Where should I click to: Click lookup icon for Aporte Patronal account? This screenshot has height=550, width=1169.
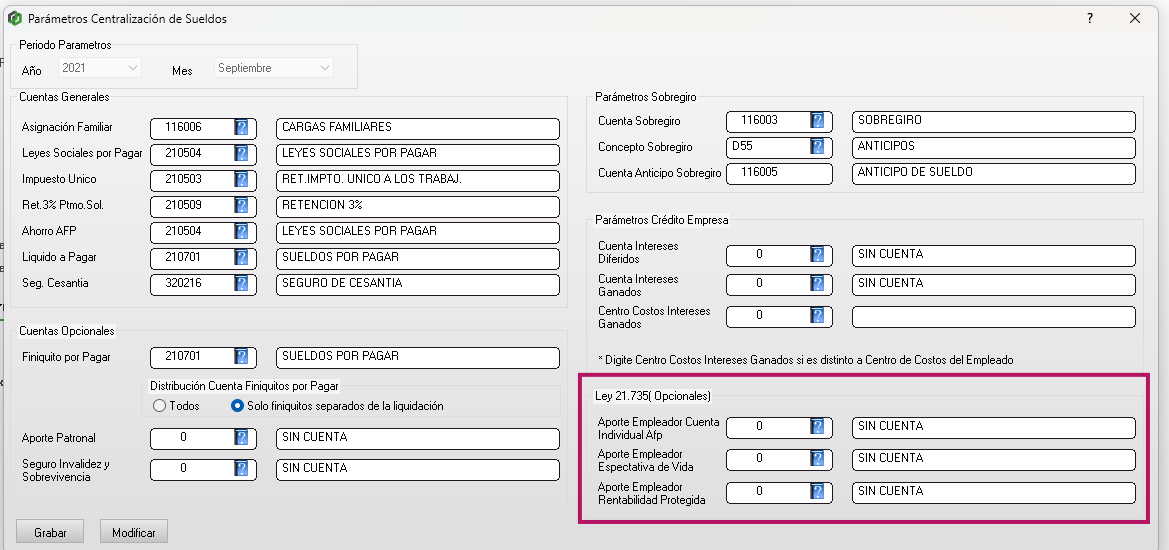241,438
